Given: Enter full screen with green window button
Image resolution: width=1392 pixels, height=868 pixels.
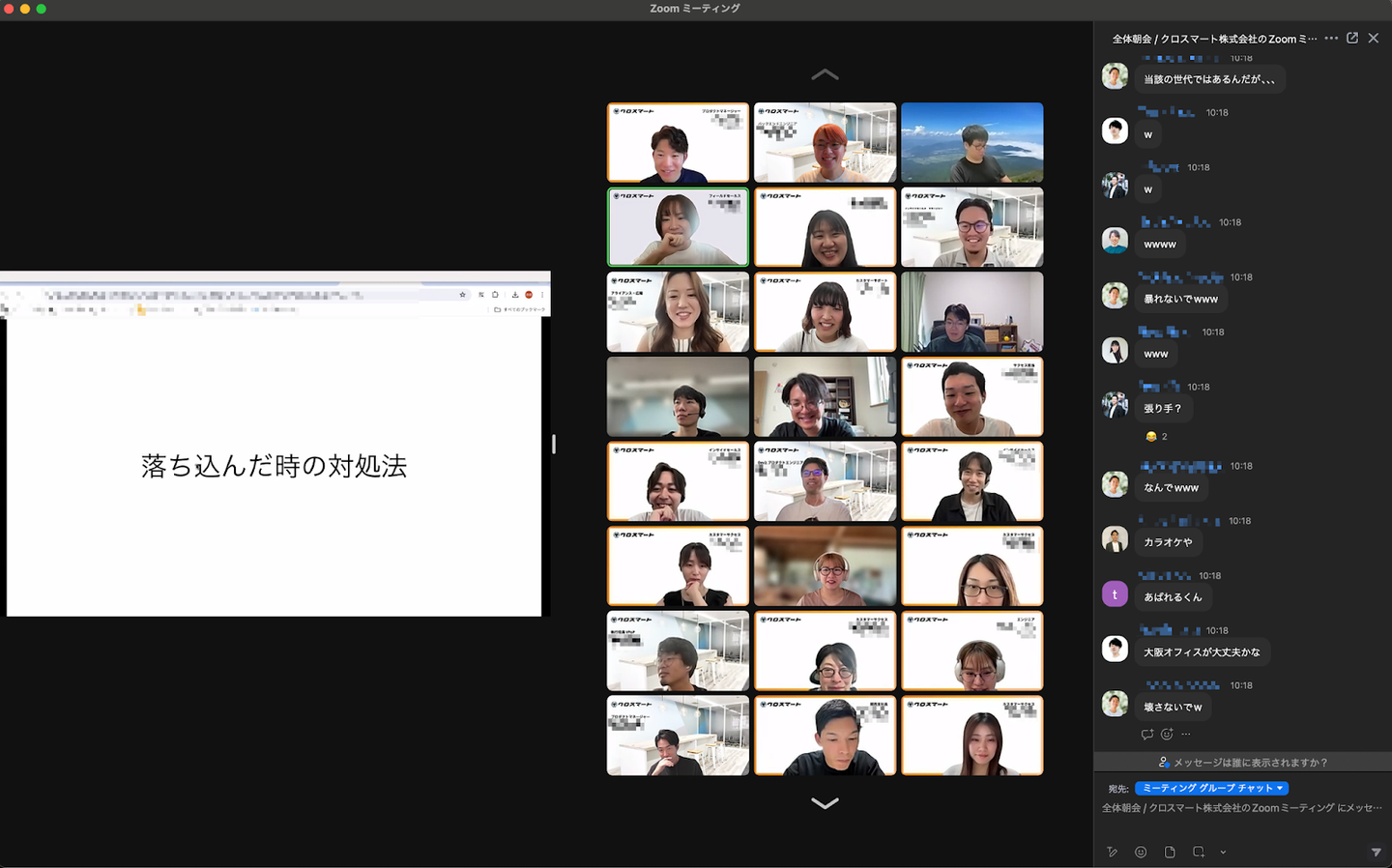Looking at the screenshot, I should (x=41, y=9).
